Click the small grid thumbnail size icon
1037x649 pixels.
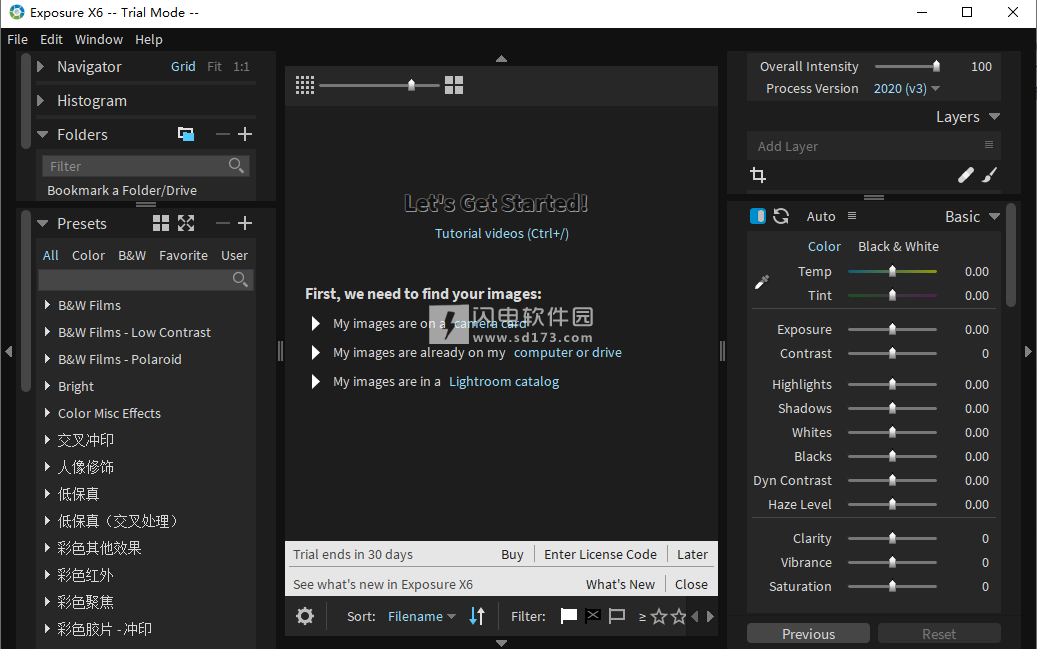coord(305,85)
